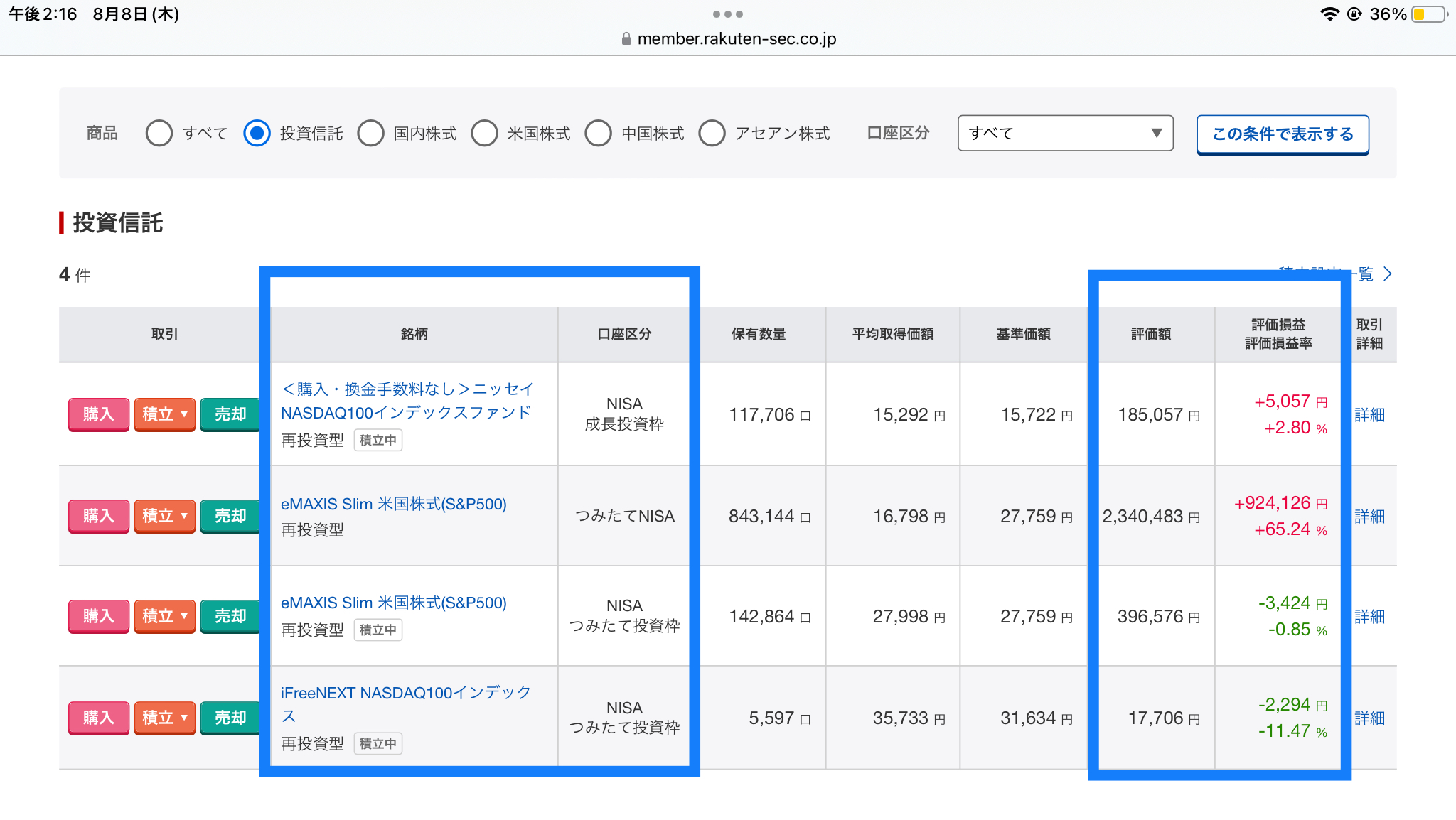Tap the Wi-Fi status icon
This screenshot has height=820, width=1456.
[1329, 14]
